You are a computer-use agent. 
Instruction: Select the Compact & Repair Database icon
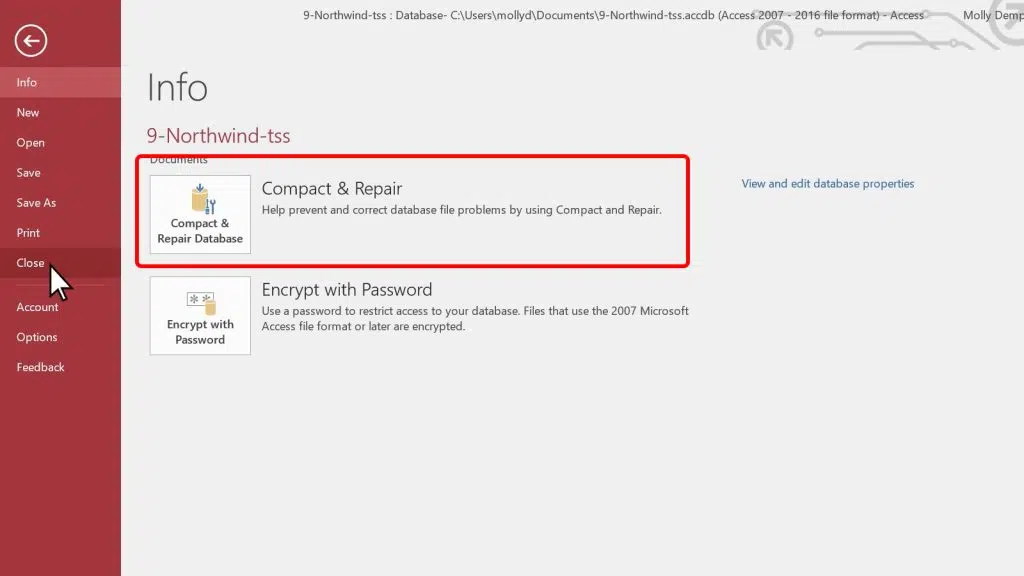(199, 214)
